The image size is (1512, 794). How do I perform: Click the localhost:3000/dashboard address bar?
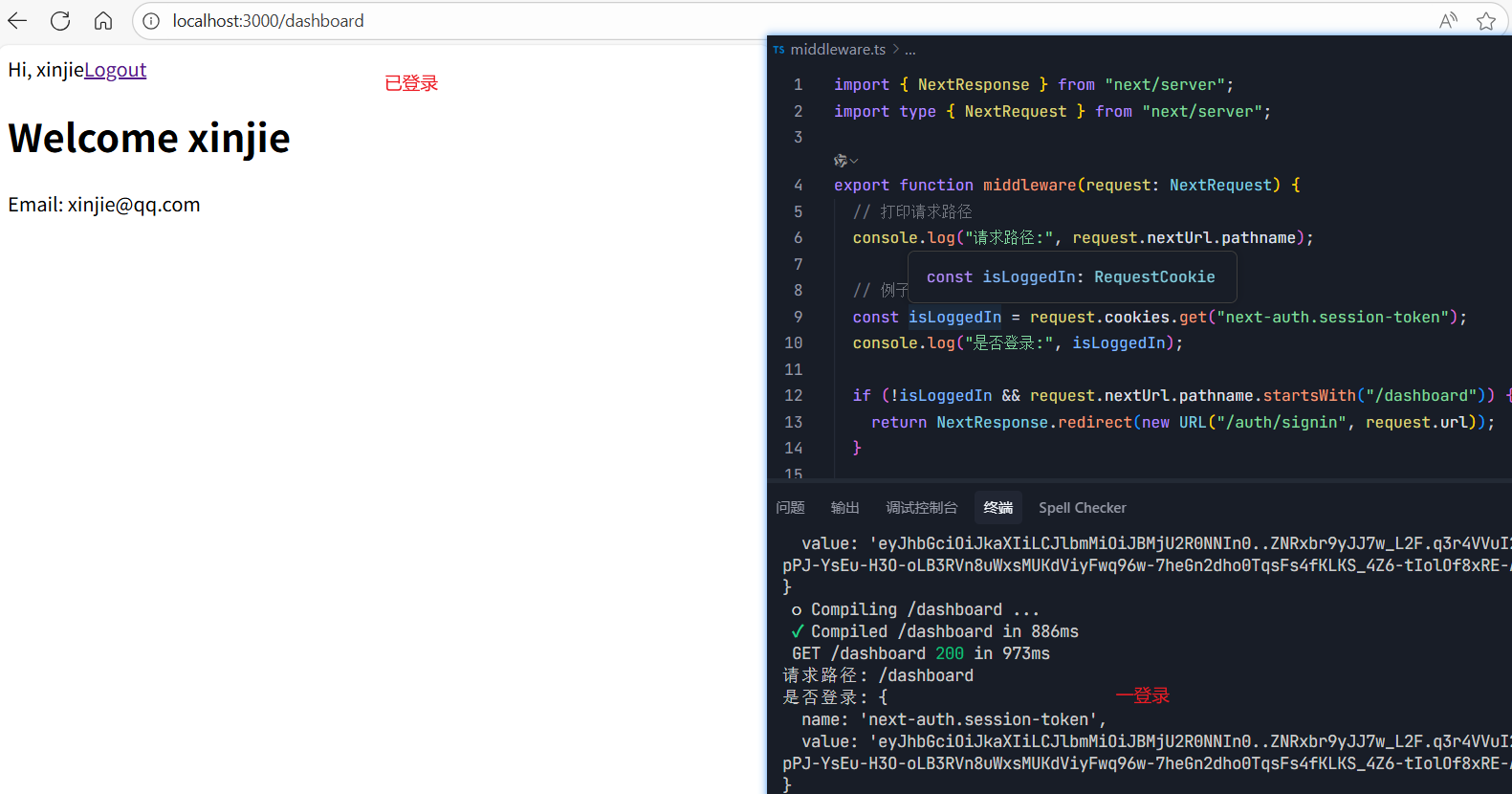(x=268, y=21)
